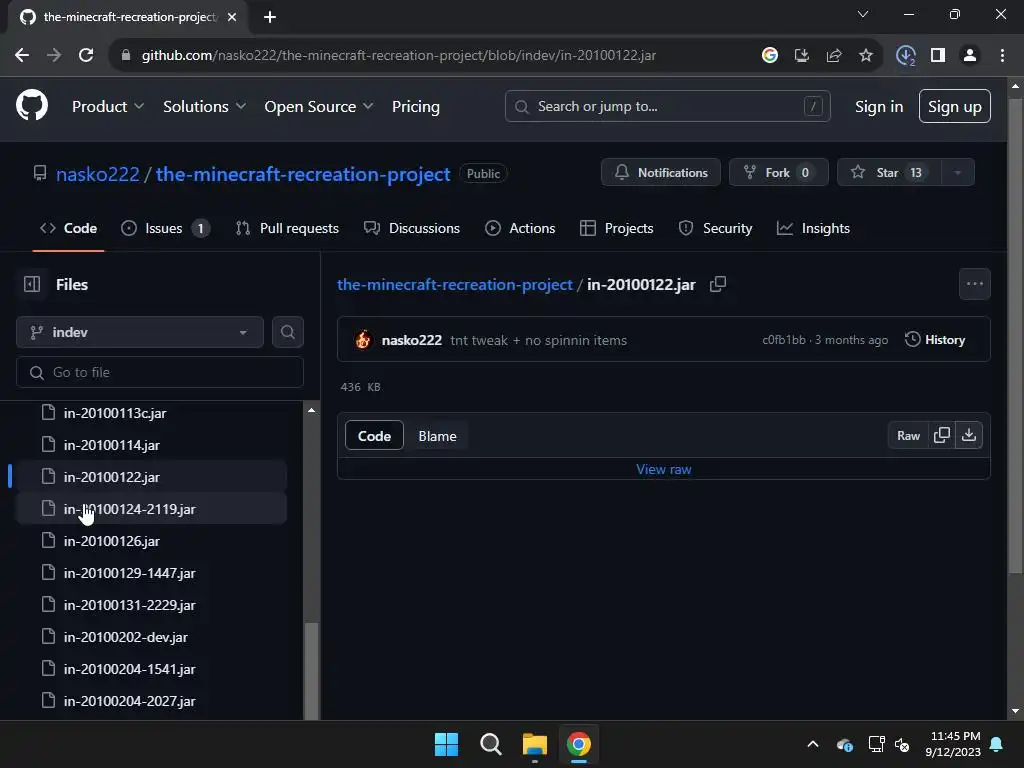The width and height of the screenshot is (1024, 768).
Task: Click the View raw link
Action: coord(664,469)
